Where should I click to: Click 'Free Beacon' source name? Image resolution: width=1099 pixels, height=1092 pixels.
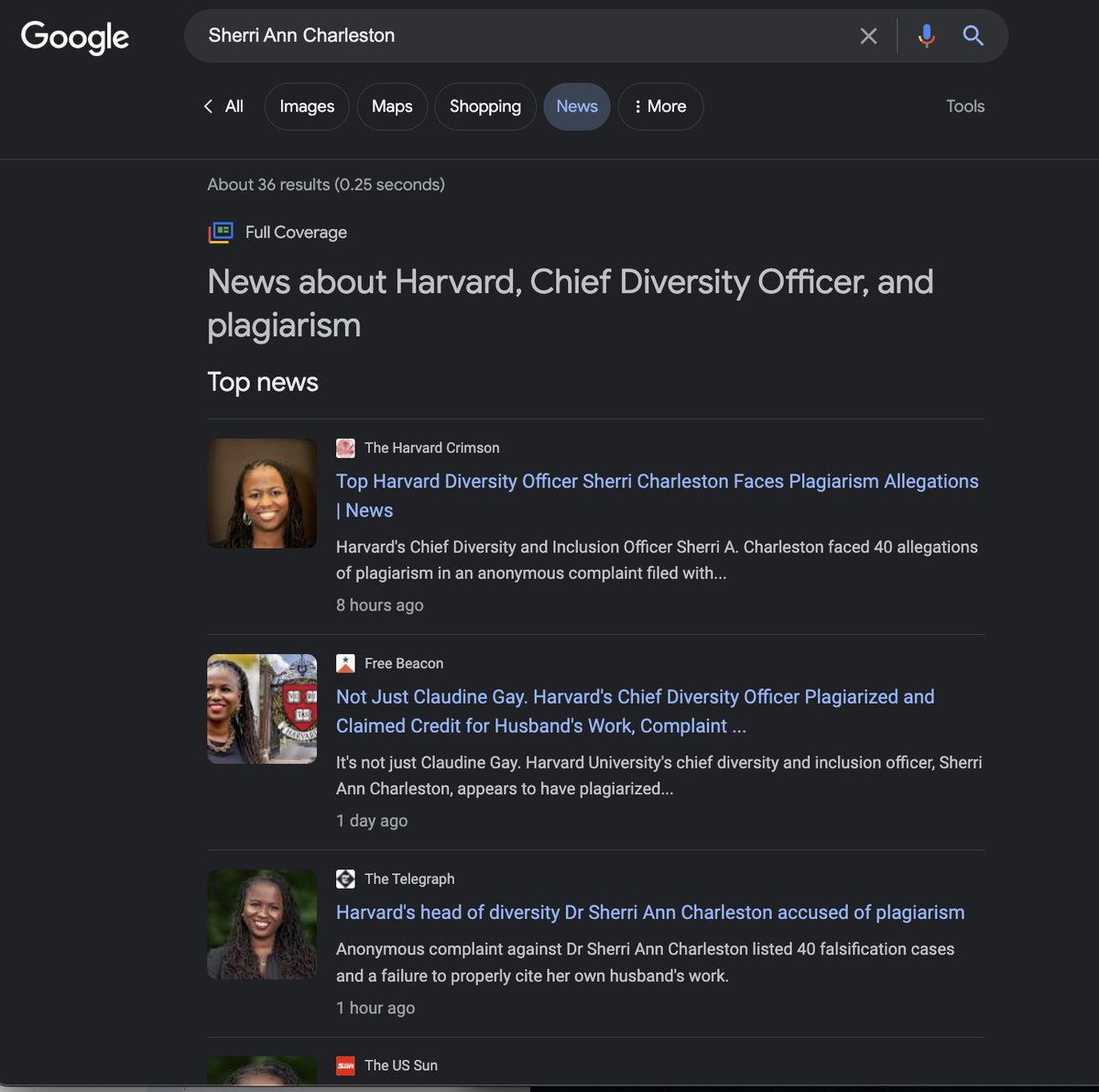tap(404, 663)
